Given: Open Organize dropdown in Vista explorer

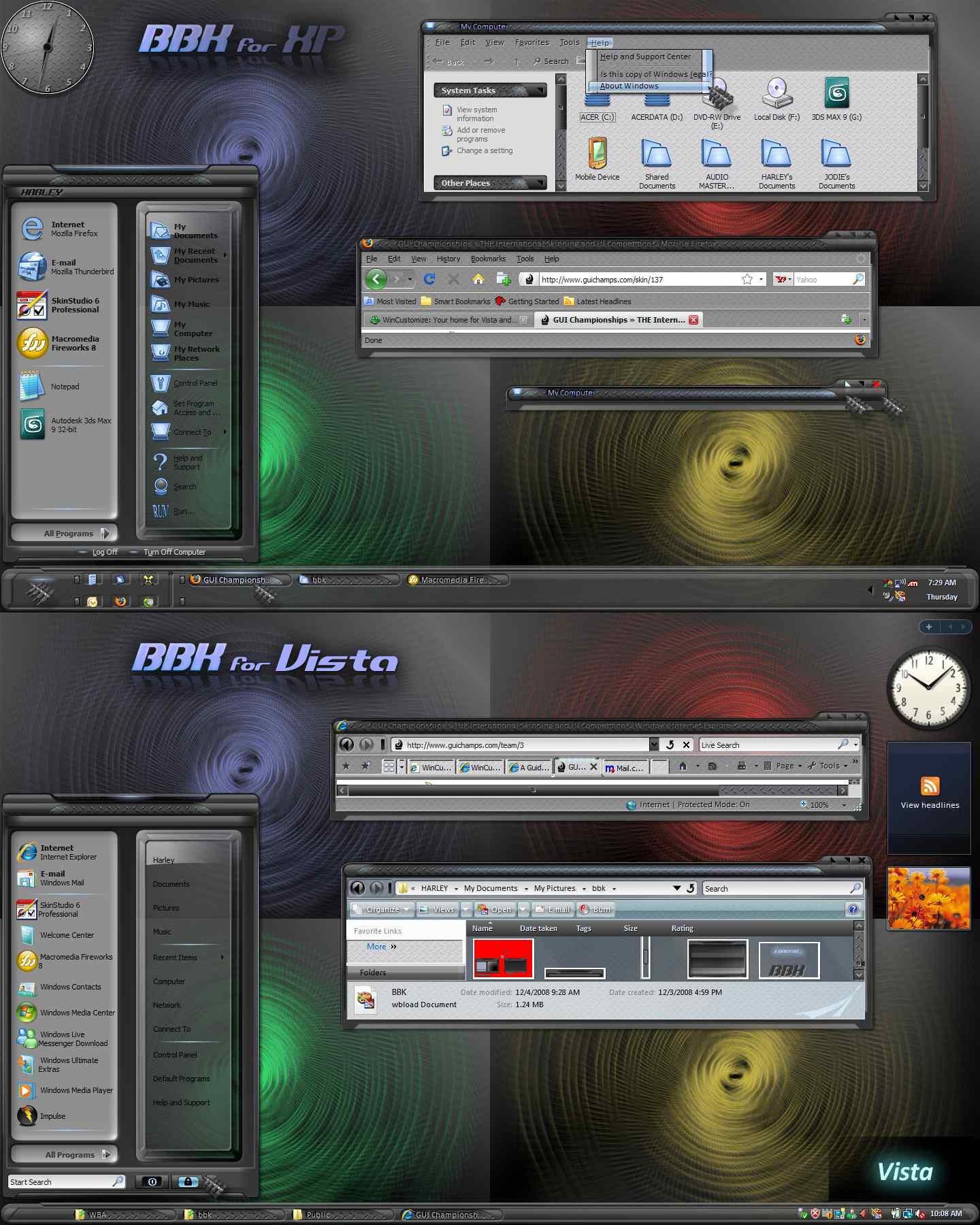Looking at the screenshot, I should pyautogui.click(x=407, y=909).
